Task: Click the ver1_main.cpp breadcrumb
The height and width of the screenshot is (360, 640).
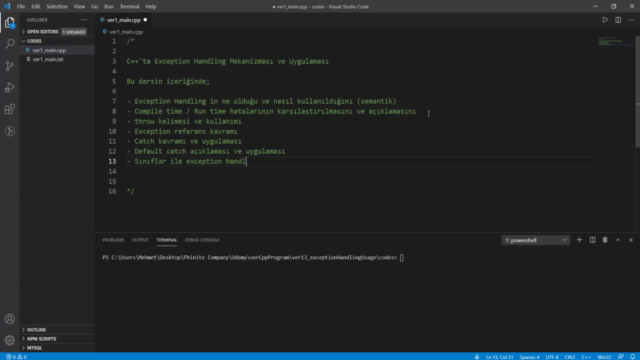Action: [126, 32]
